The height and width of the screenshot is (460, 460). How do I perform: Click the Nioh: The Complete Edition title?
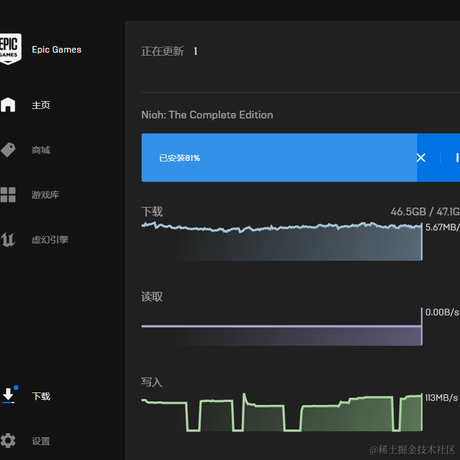(207, 115)
